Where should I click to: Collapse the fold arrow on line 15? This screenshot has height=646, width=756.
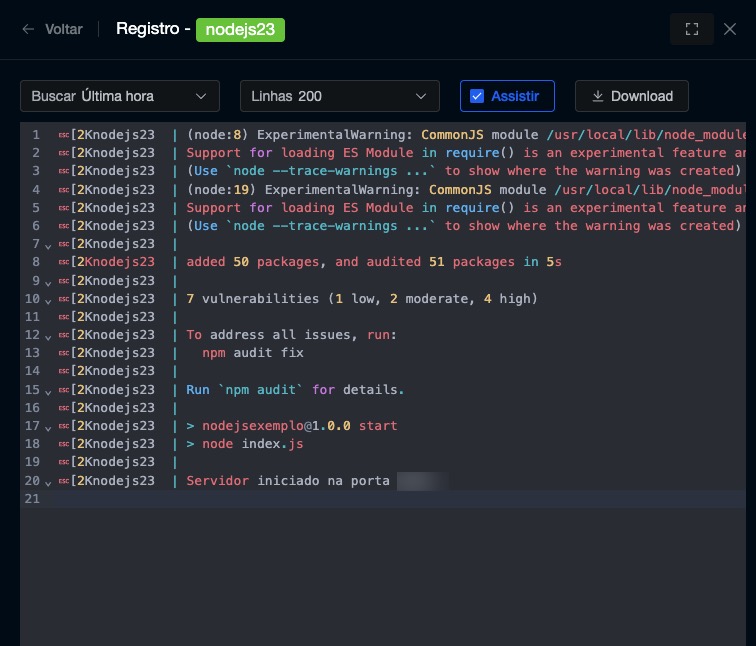[48, 392]
